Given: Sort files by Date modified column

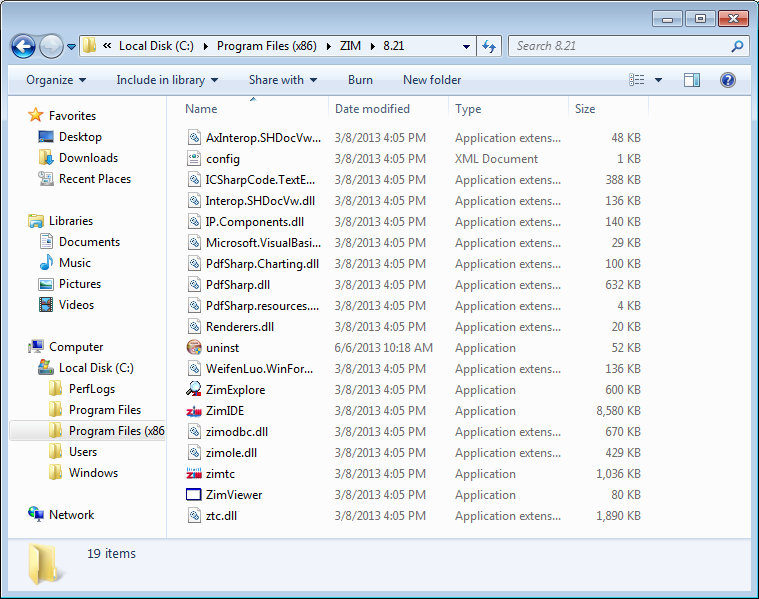Looking at the screenshot, I should click(x=372, y=109).
